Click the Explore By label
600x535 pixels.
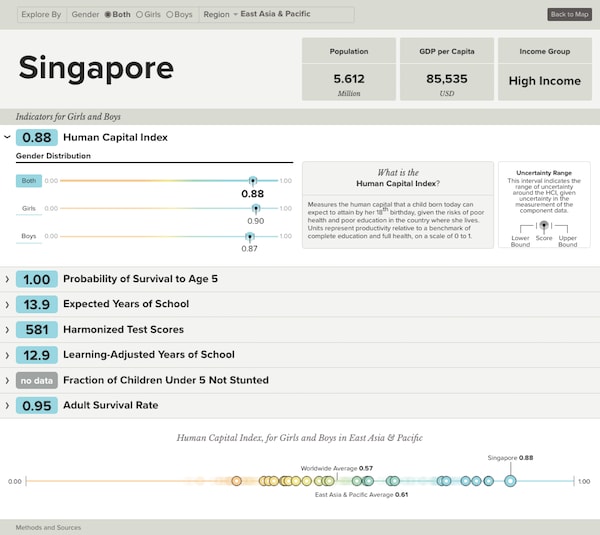[41, 15]
